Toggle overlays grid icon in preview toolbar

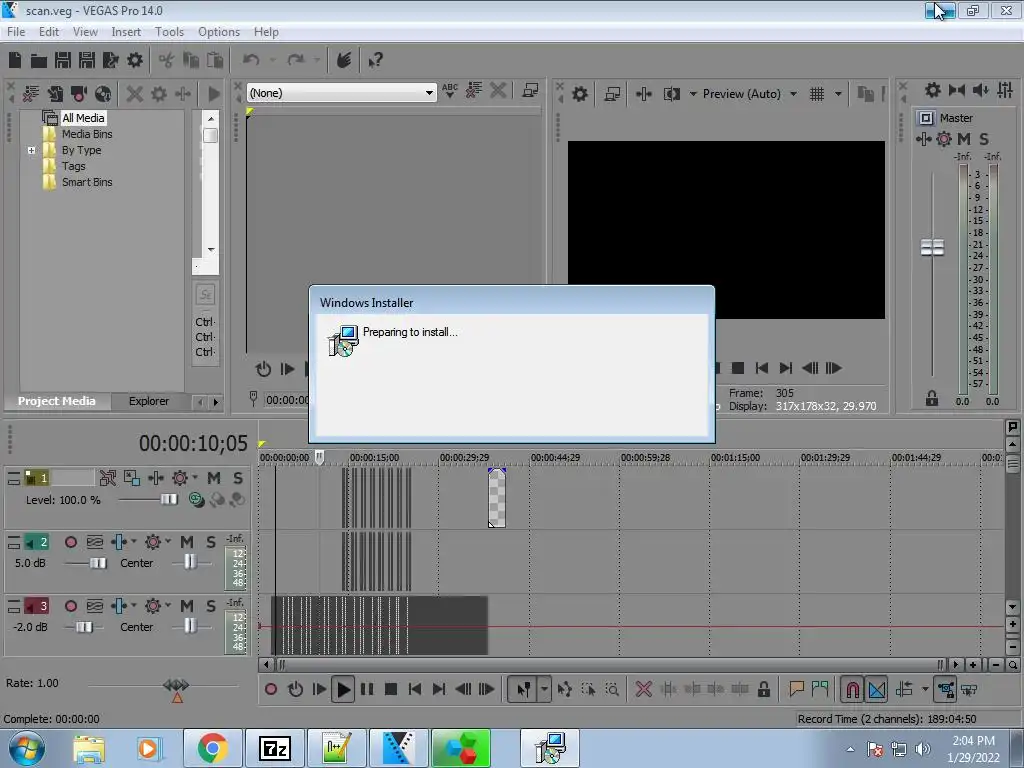click(817, 94)
